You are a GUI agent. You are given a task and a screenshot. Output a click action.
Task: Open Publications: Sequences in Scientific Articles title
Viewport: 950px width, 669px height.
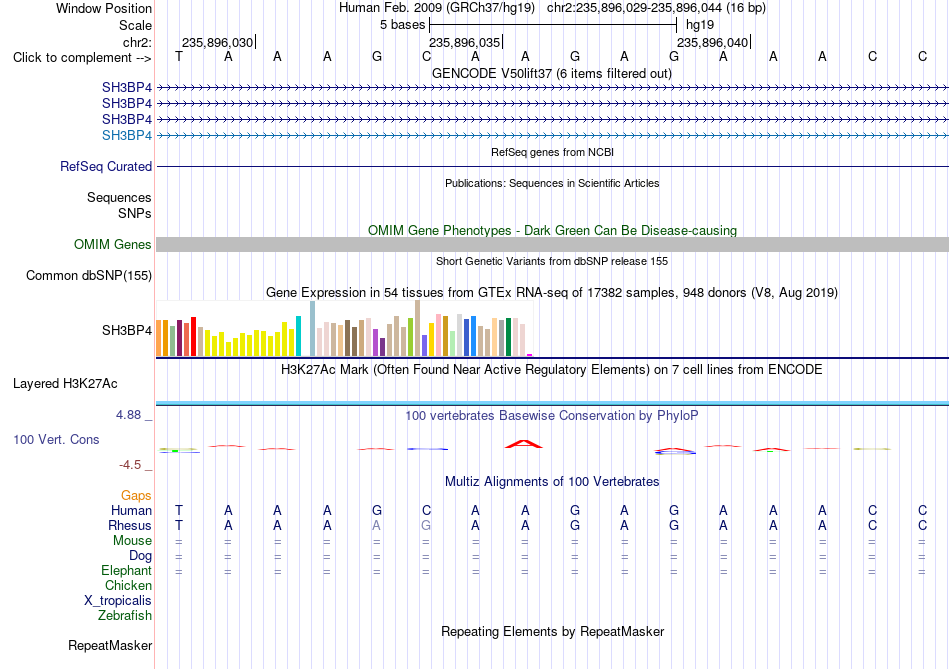[x=552, y=183]
